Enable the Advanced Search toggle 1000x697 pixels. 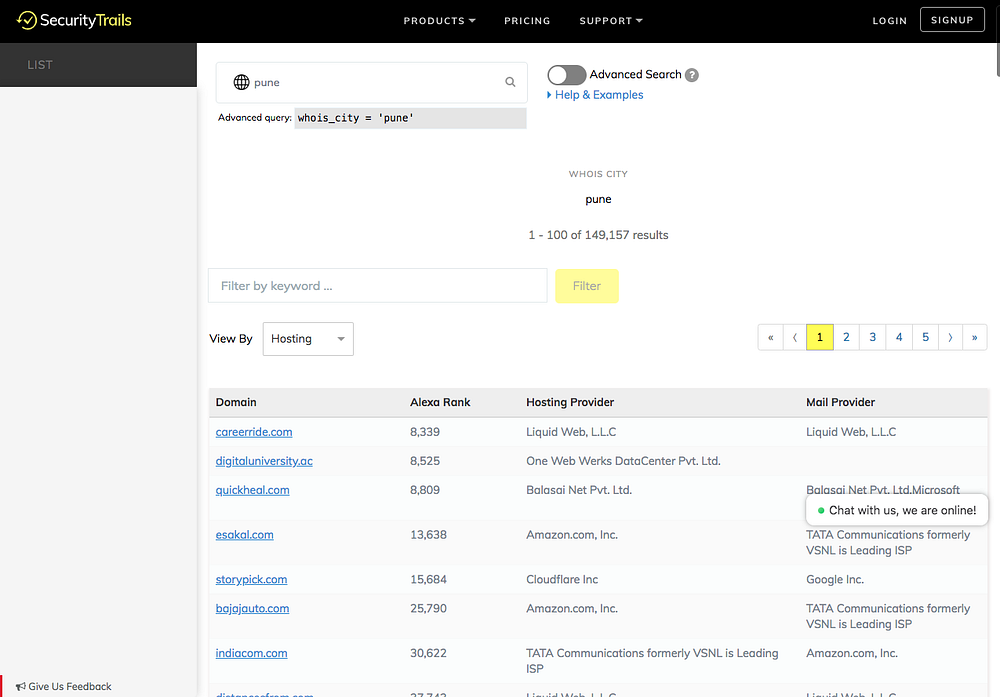(x=566, y=75)
